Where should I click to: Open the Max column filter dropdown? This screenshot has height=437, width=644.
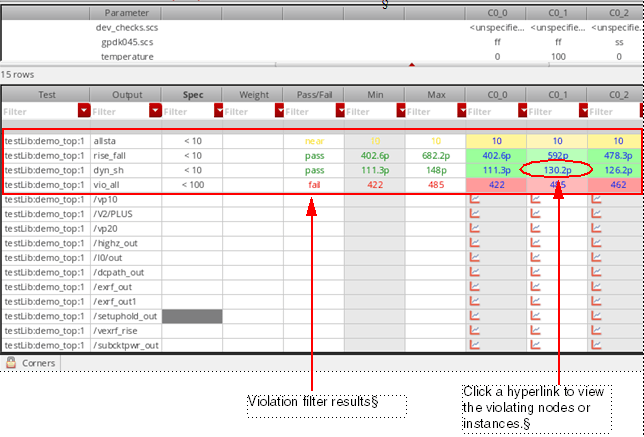pos(462,111)
